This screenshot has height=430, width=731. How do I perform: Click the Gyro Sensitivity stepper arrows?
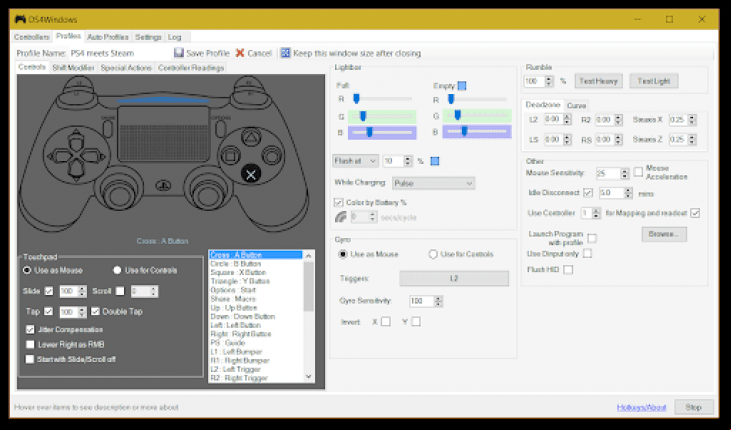coord(438,301)
